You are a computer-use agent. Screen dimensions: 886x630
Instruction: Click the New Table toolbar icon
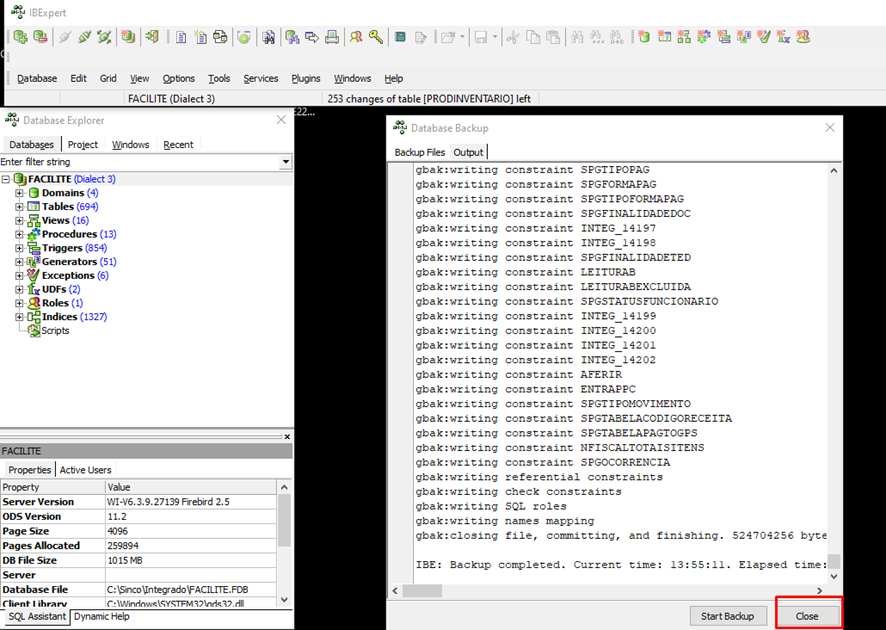click(x=664, y=37)
